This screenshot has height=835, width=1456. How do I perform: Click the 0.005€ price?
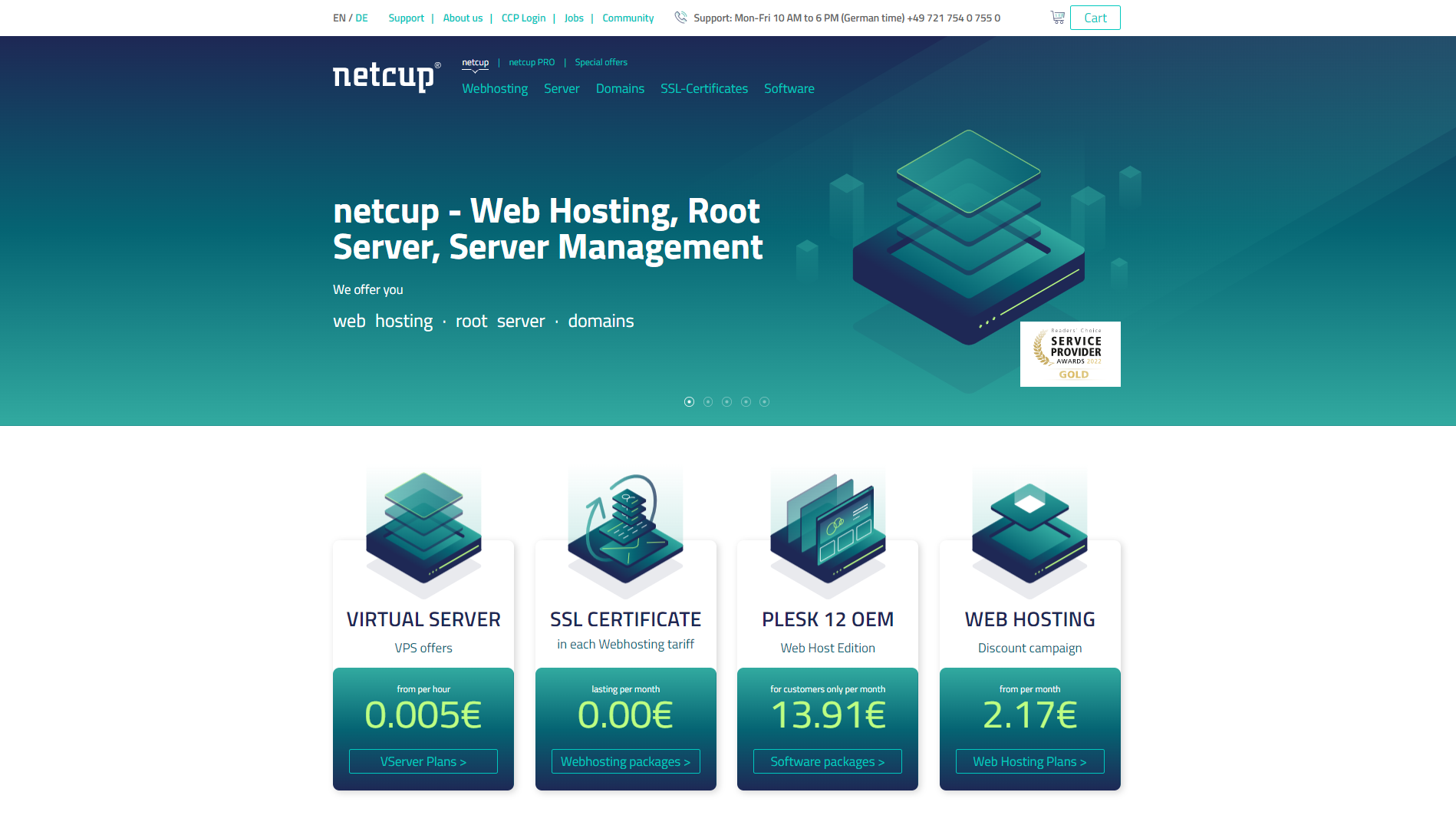(x=423, y=715)
